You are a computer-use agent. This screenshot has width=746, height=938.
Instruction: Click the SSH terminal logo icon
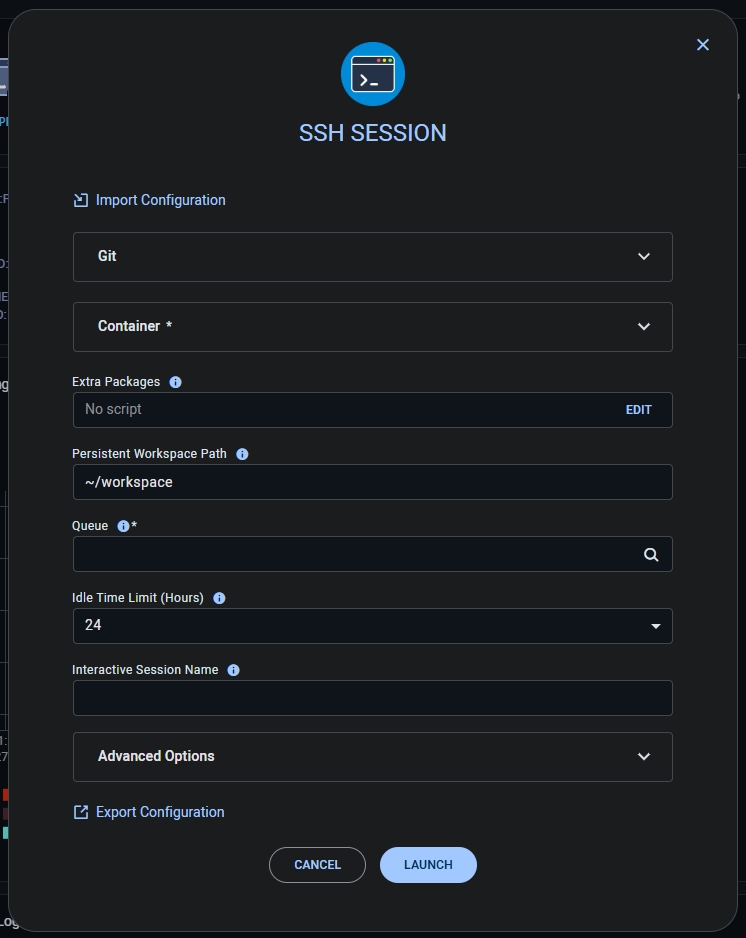pos(372,74)
